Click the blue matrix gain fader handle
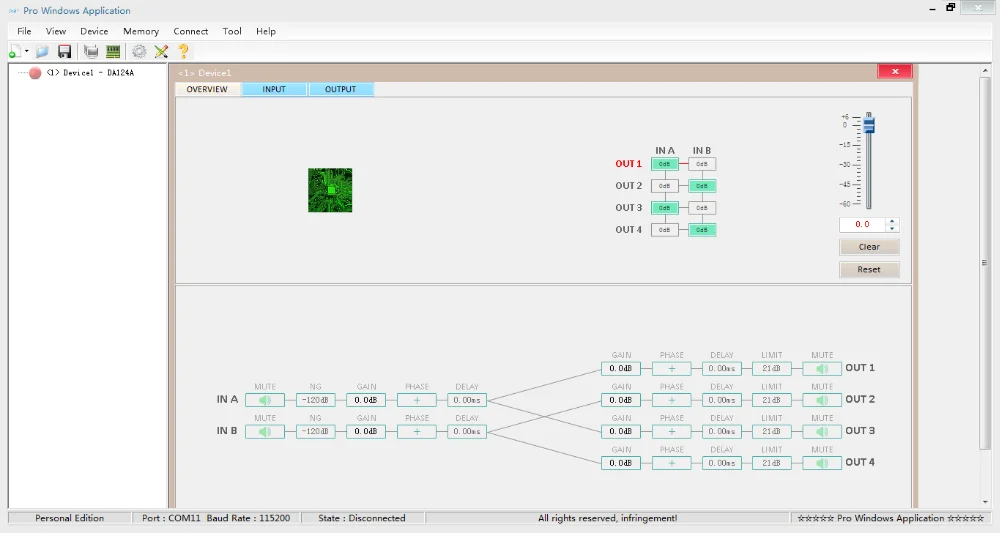The width and height of the screenshot is (1000, 533). coord(869,125)
